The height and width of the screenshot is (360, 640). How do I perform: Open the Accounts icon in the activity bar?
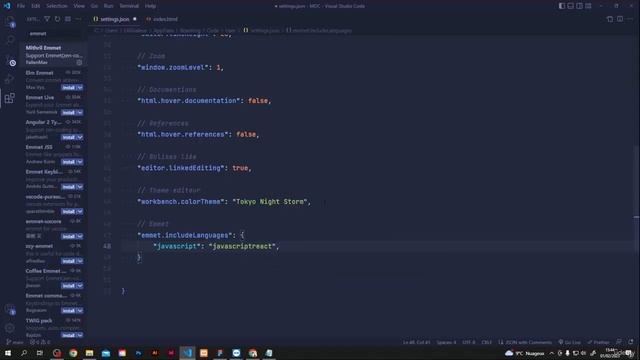10,309
